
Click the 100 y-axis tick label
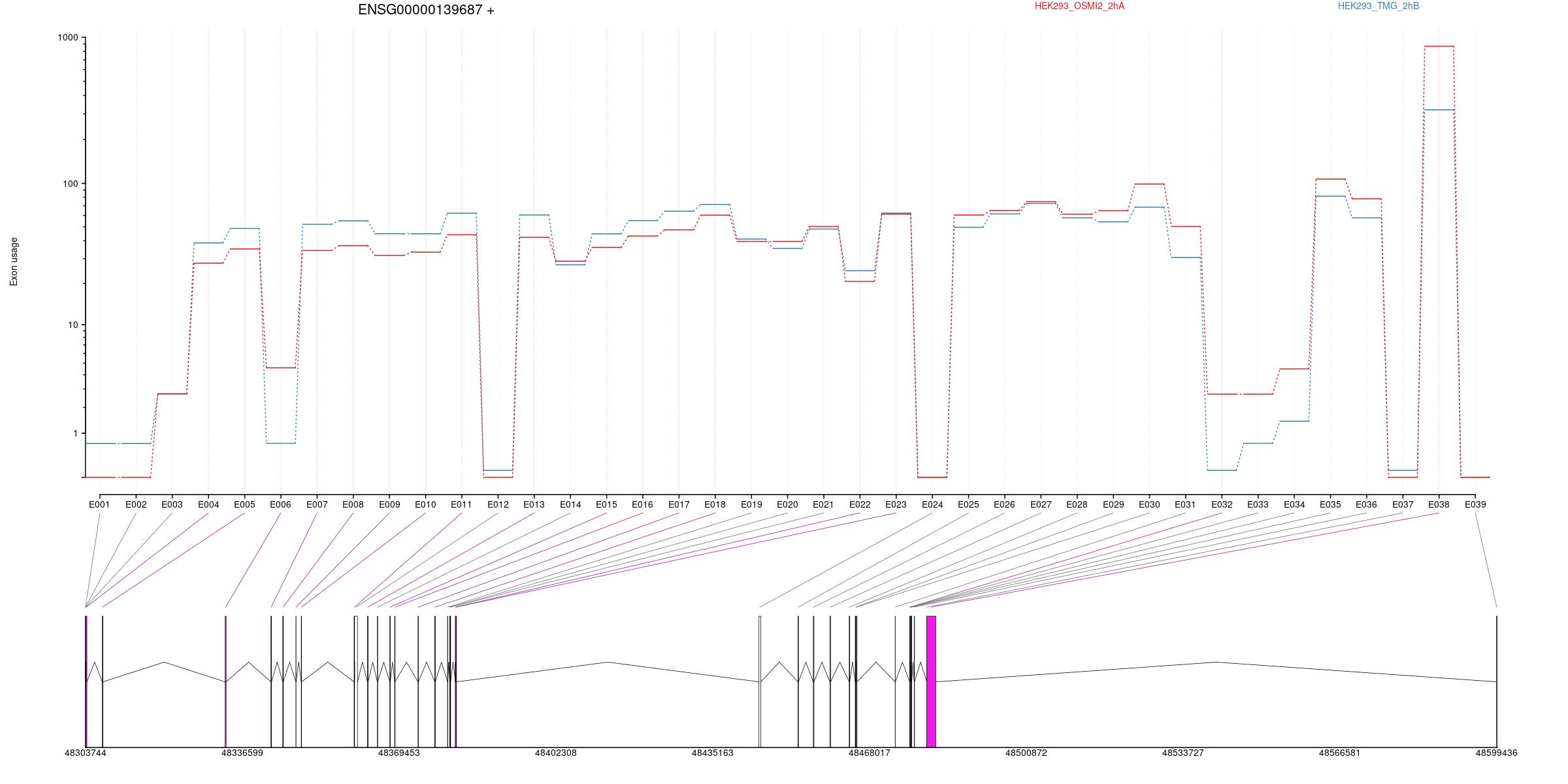coord(71,184)
